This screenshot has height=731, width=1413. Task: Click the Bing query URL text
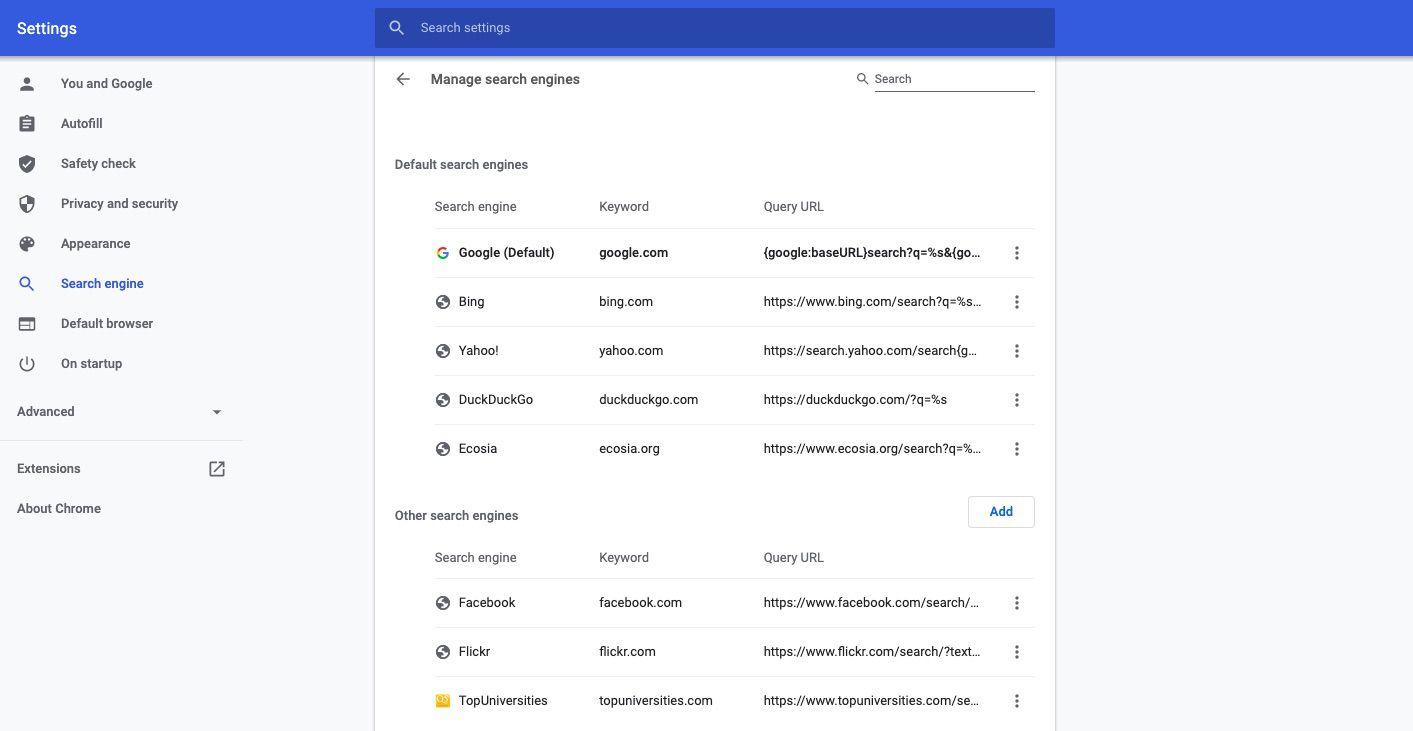click(x=872, y=302)
